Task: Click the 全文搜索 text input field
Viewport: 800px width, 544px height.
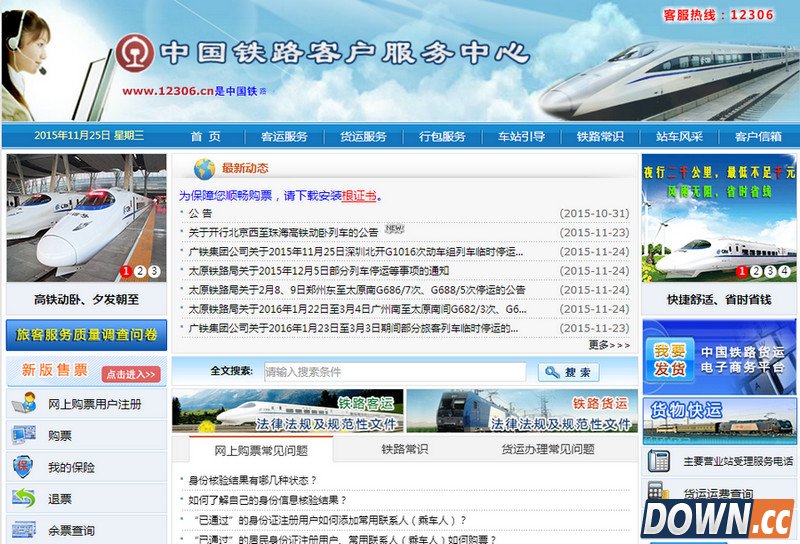Action: [394, 372]
